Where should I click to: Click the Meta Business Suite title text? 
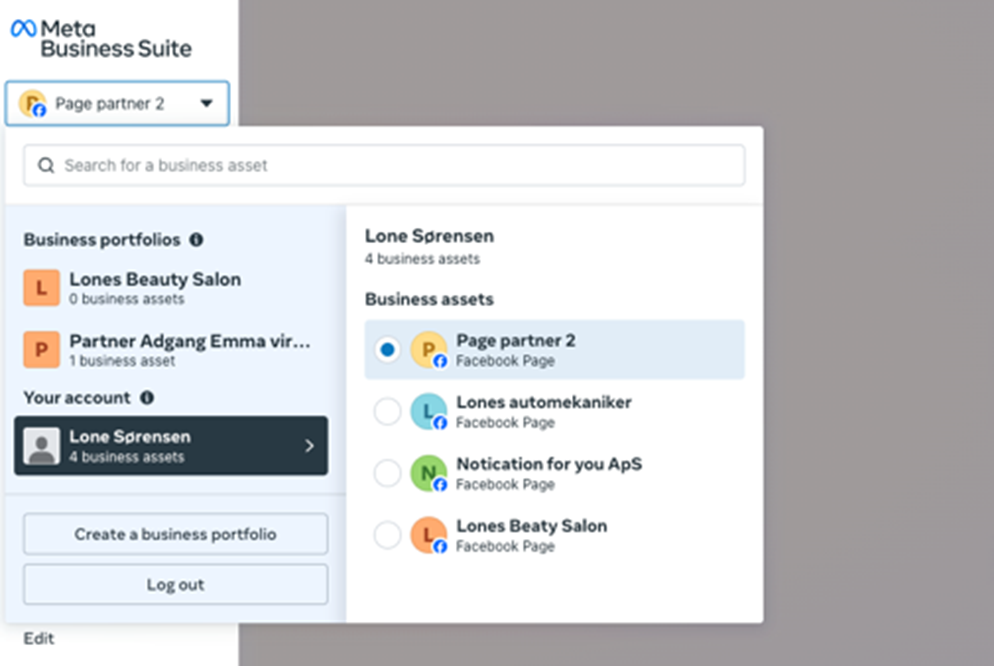click(x=116, y=39)
